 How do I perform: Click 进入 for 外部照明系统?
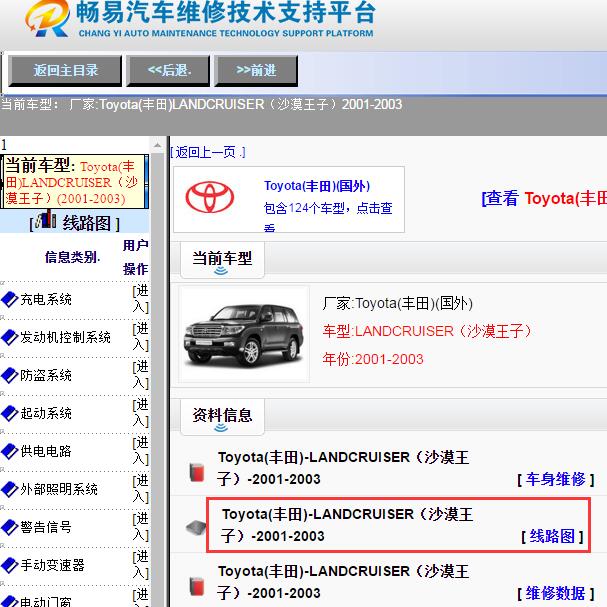pyautogui.click(x=140, y=489)
